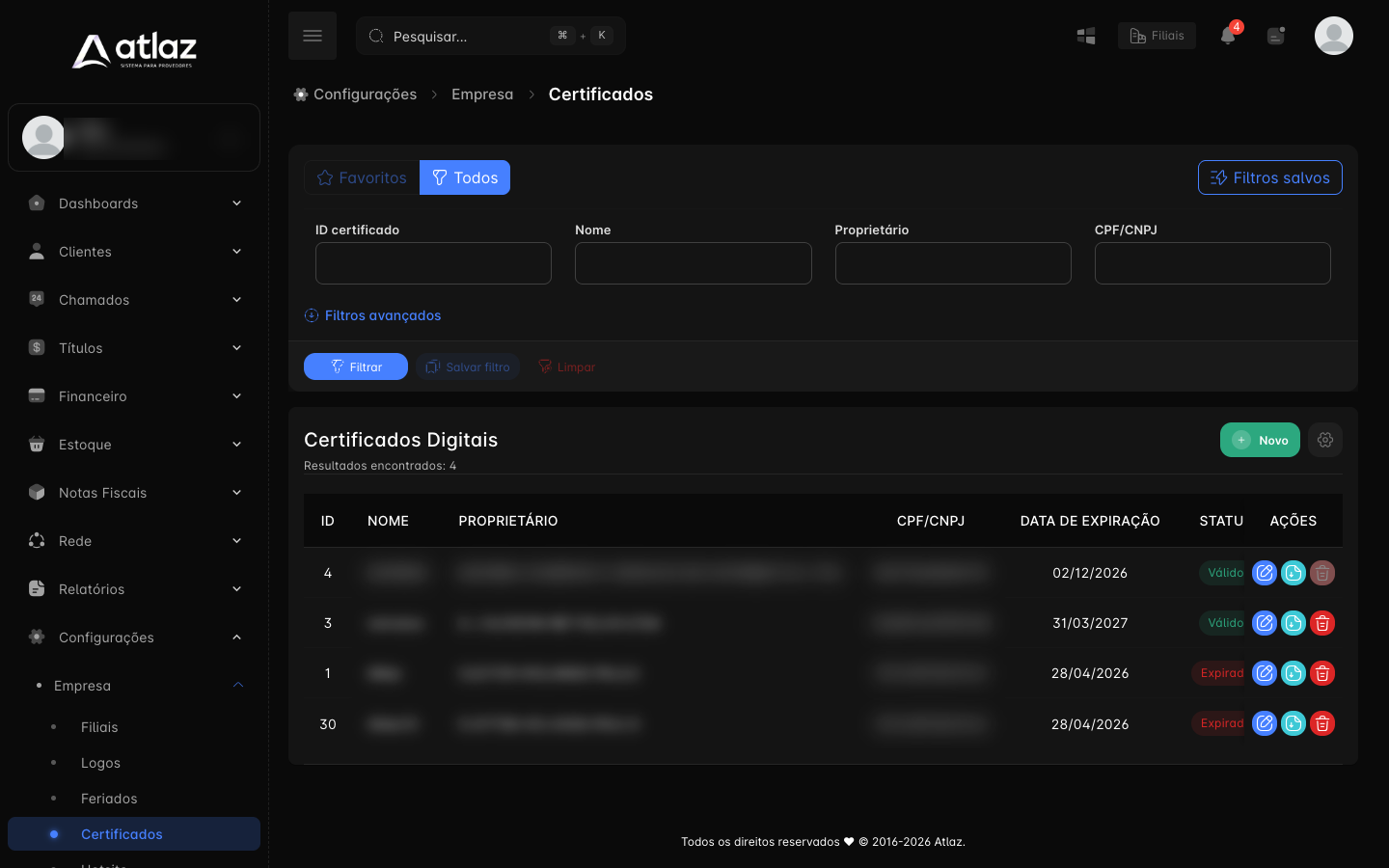Expand the Relatórios menu
This screenshot has height=868, width=1389.
(134, 589)
